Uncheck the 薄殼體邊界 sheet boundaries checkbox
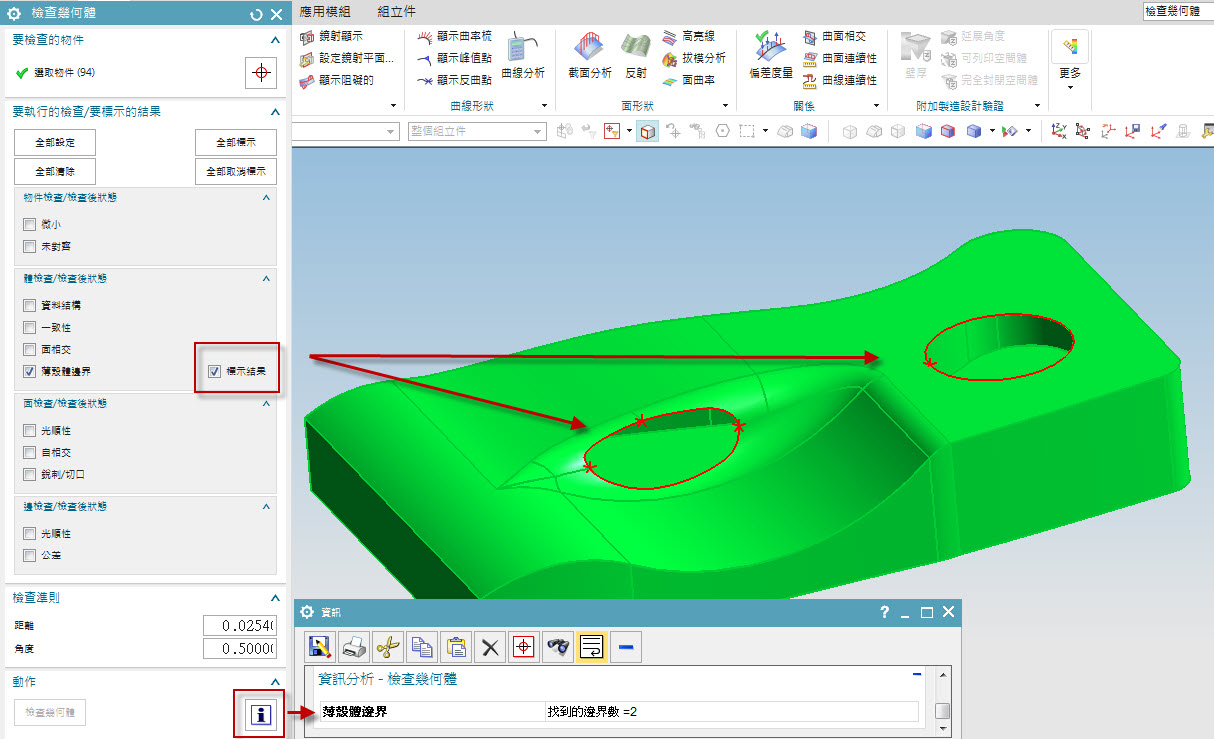The width and height of the screenshot is (1214, 739). tap(29, 371)
